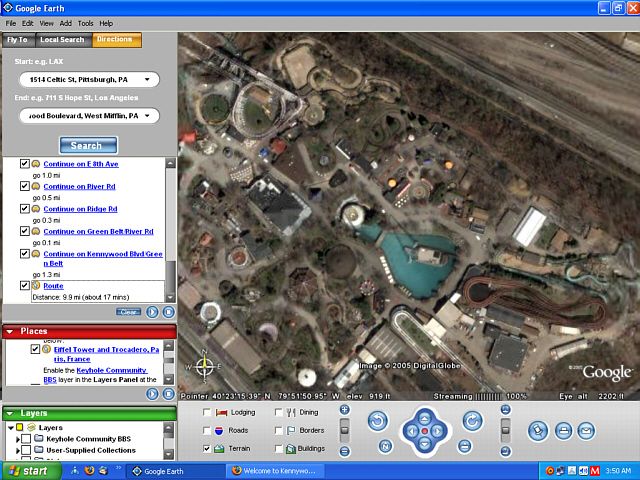Pan the map left with the left arrow

pos(411,431)
